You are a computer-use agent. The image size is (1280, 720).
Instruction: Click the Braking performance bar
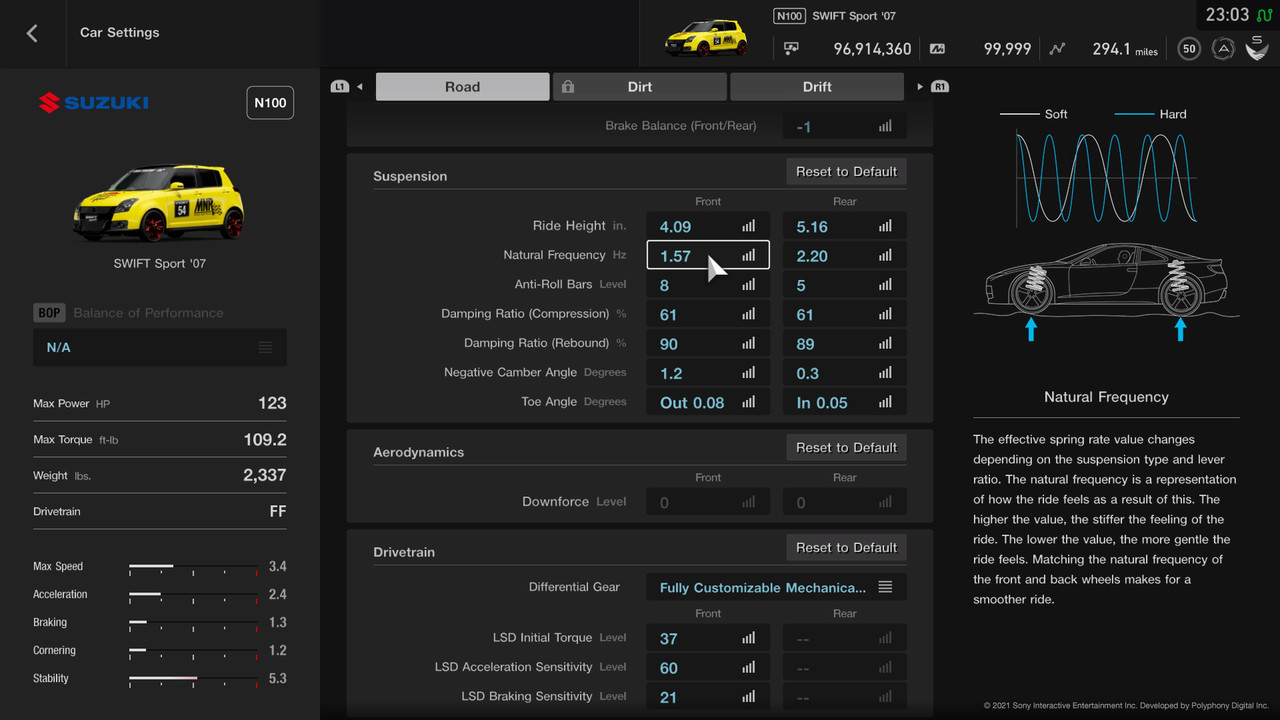[x=193, y=623]
